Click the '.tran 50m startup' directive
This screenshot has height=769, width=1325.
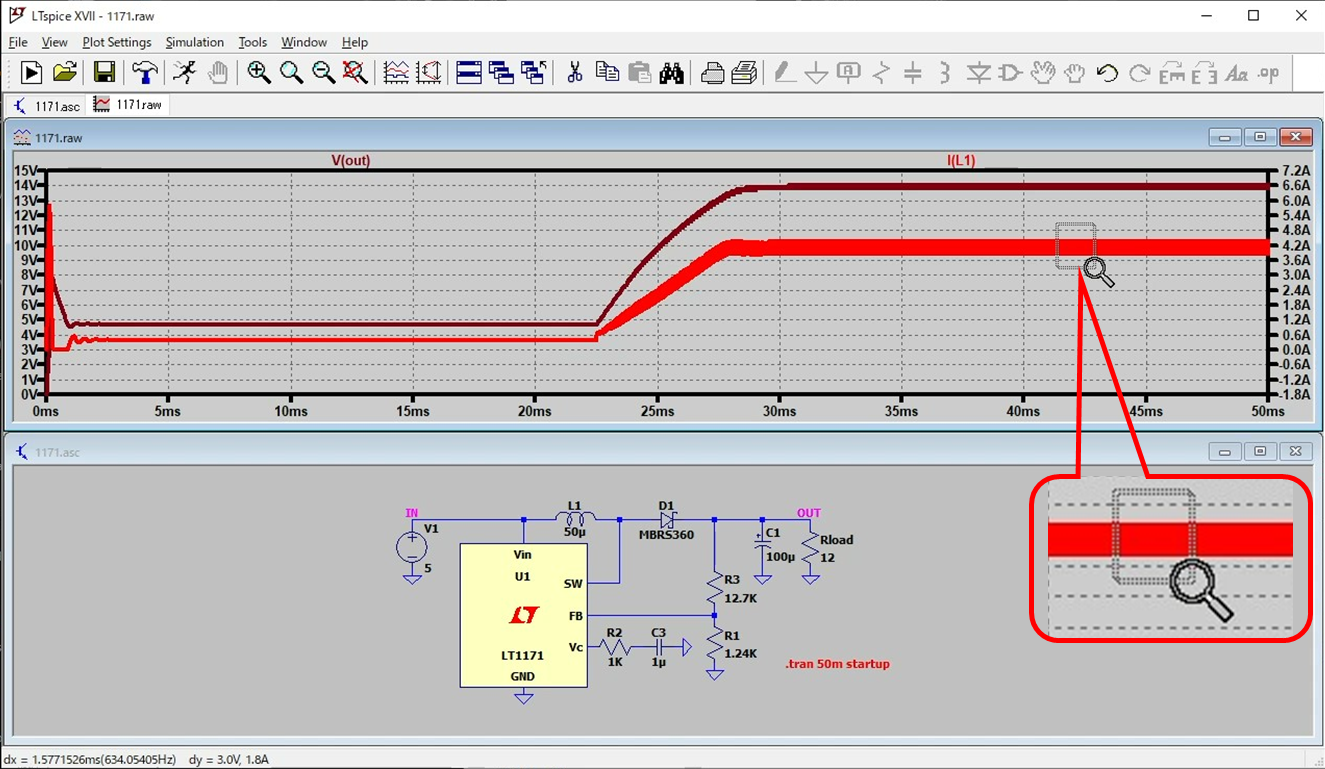(x=837, y=664)
